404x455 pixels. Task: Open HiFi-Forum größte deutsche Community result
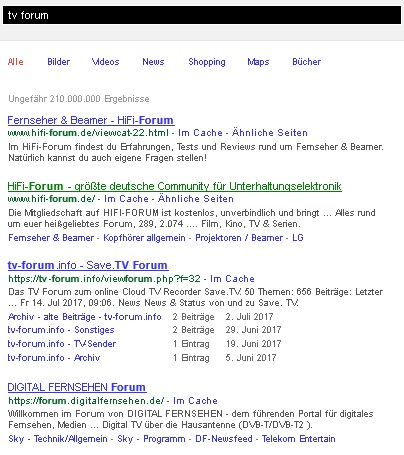pyautogui.click(x=174, y=186)
